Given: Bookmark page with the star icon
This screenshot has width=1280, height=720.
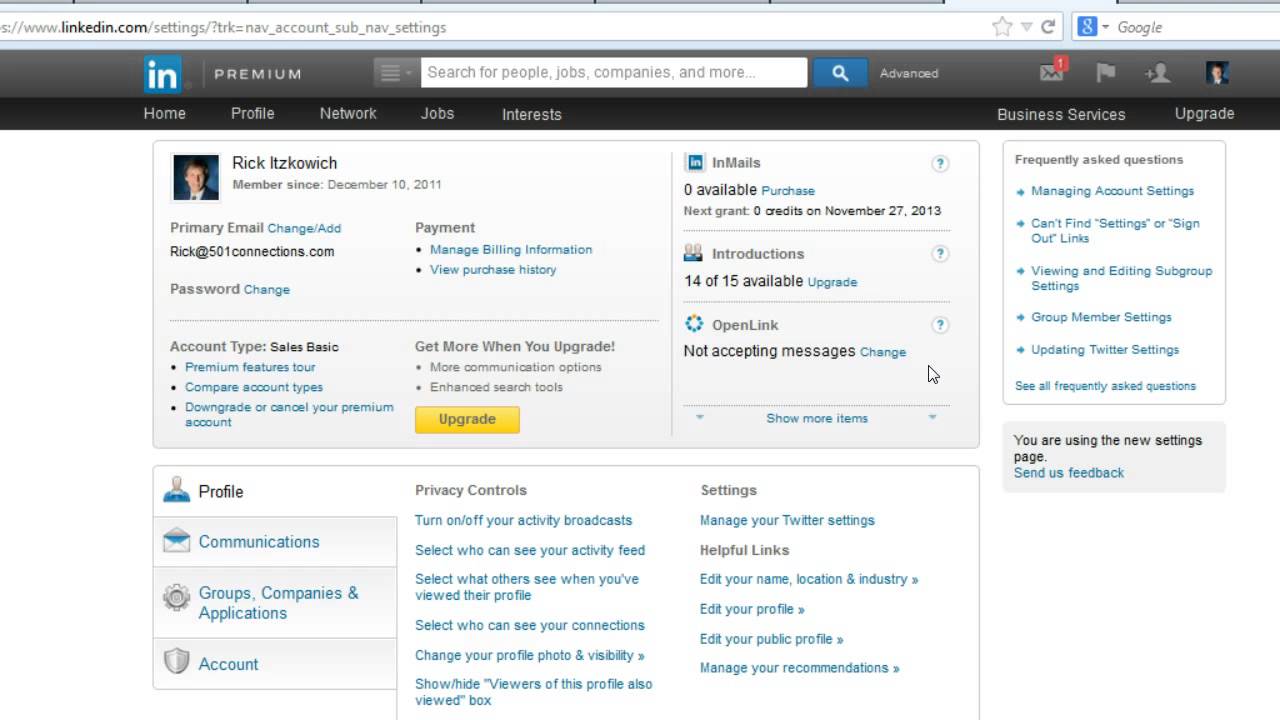Looking at the screenshot, I should tap(1002, 27).
